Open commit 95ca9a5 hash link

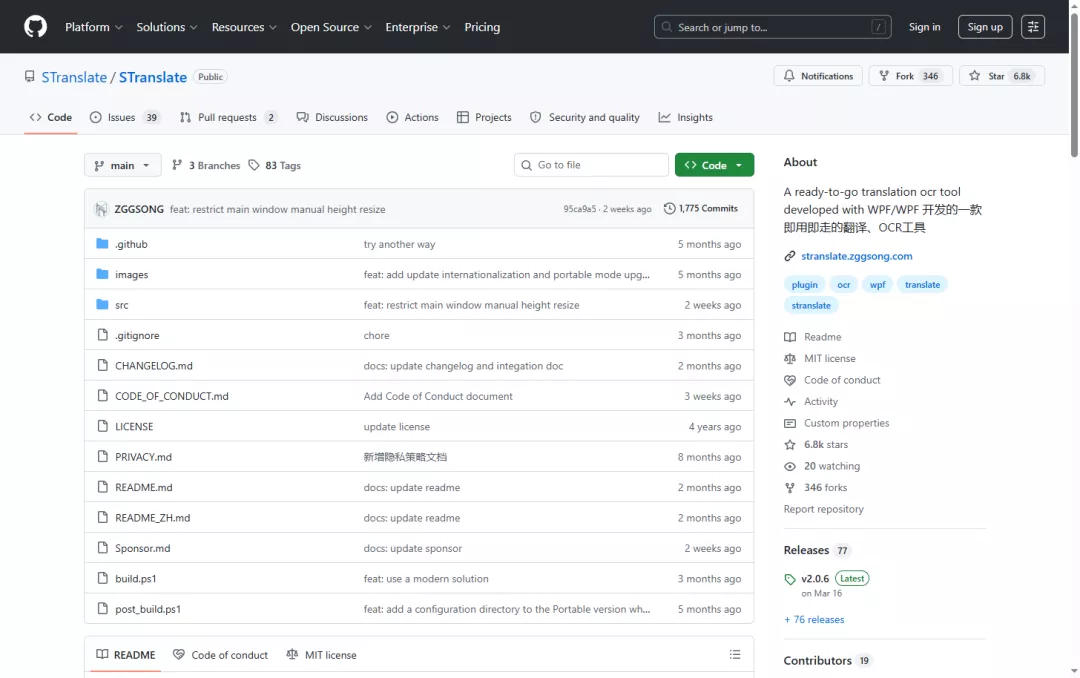(x=579, y=209)
